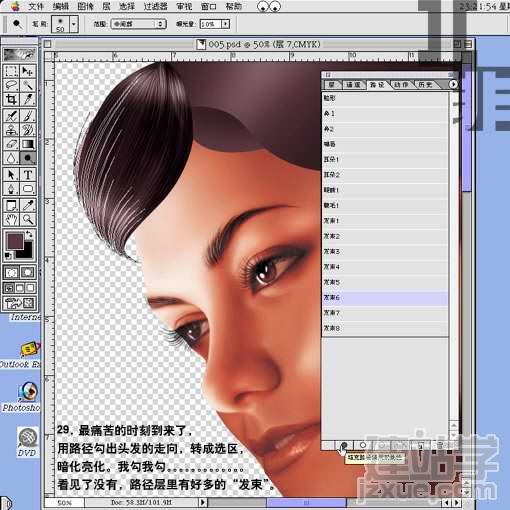Screen dimensions: 510x510
Task: Click the trash icon in Paths panel
Action: (x=440, y=445)
